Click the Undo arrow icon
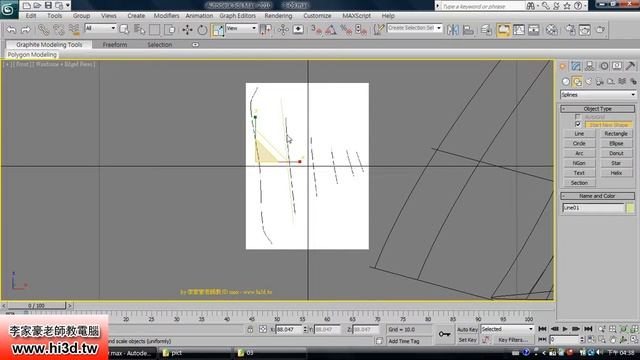 coord(11,29)
